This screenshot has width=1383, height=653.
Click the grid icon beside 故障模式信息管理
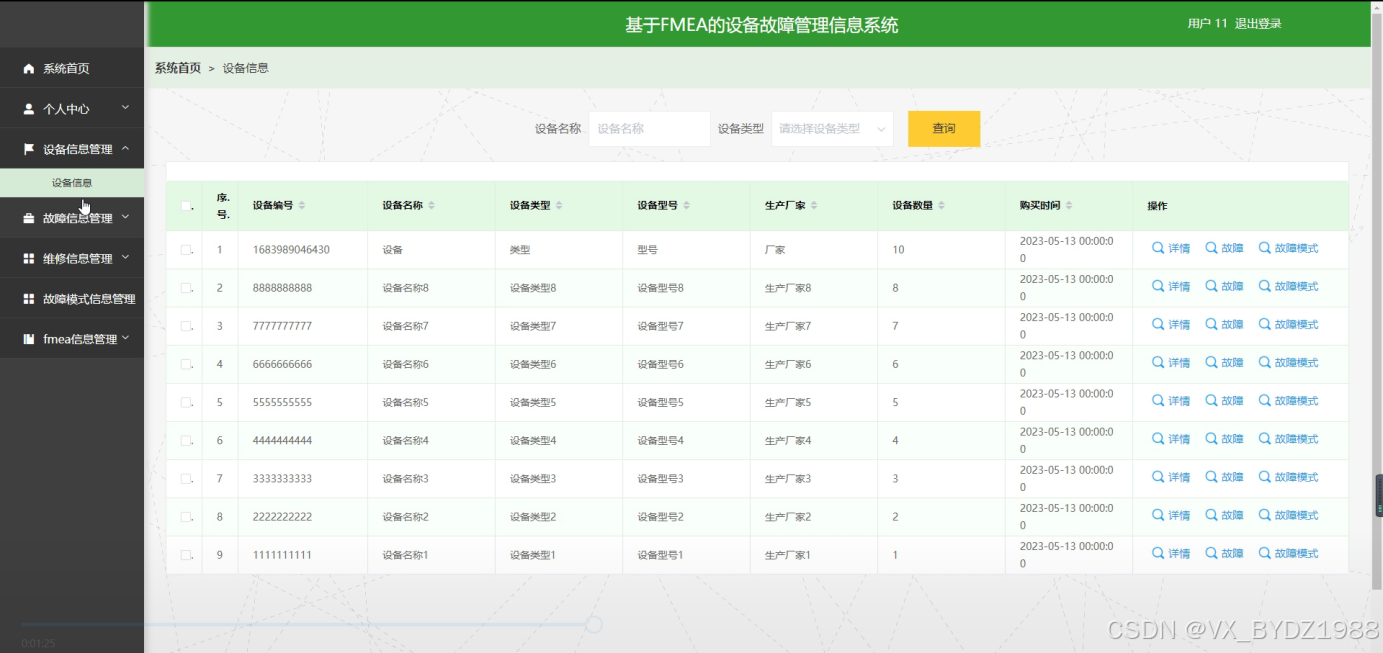tap(29, 299)
